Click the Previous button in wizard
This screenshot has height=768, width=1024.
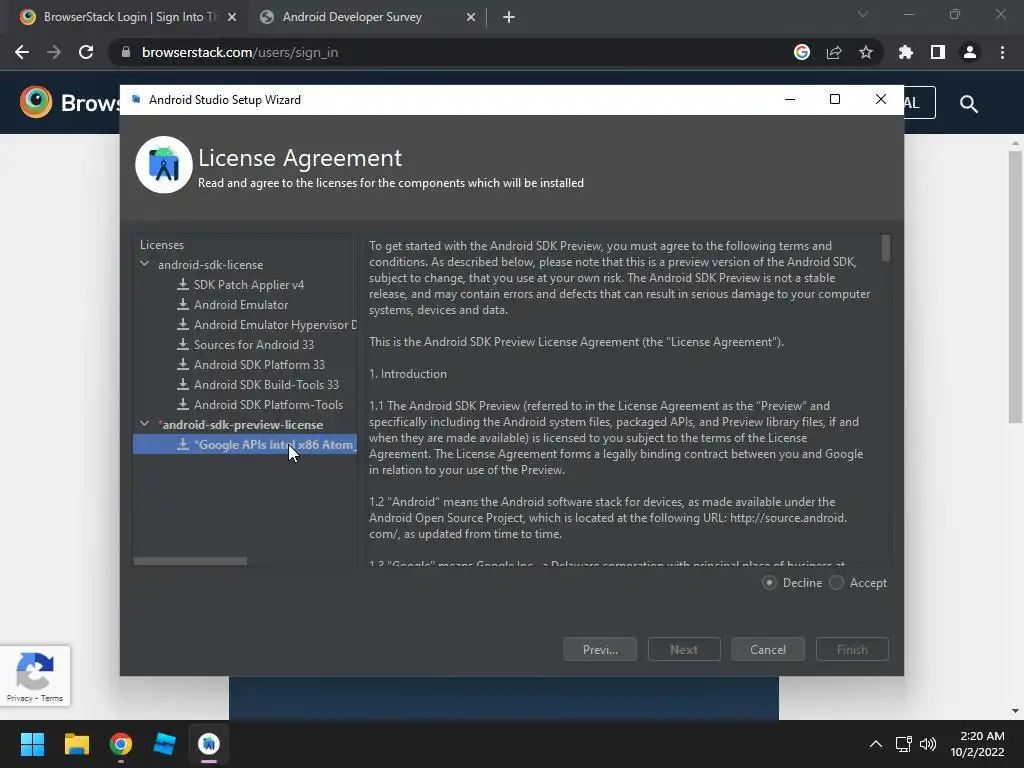click(600, 649)
